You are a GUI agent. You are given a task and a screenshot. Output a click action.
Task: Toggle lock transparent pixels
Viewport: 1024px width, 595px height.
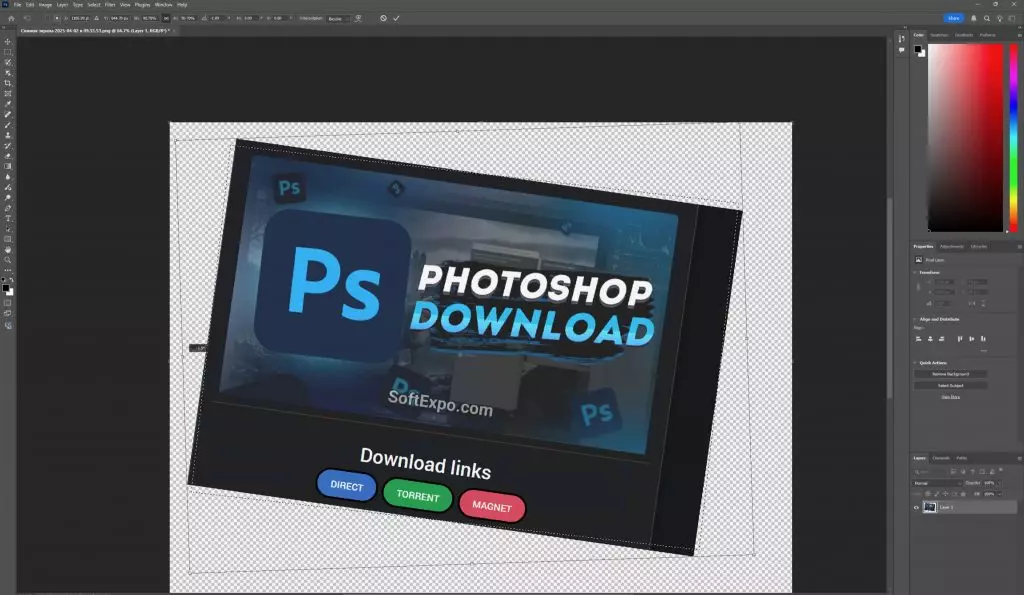coord(928,494)
